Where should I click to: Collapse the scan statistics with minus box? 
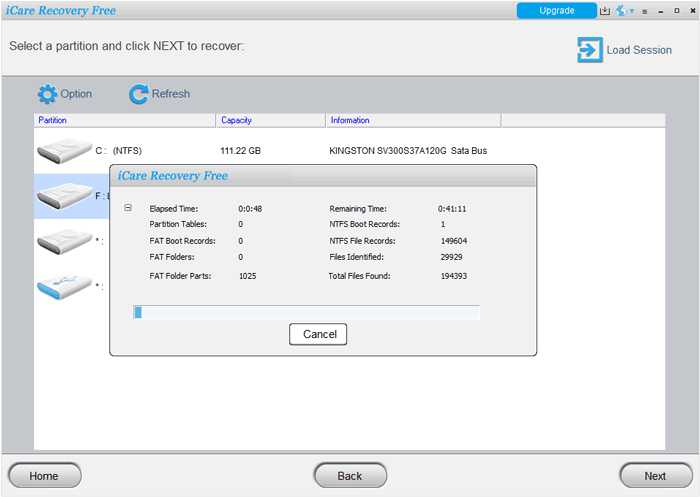[128, 208]
